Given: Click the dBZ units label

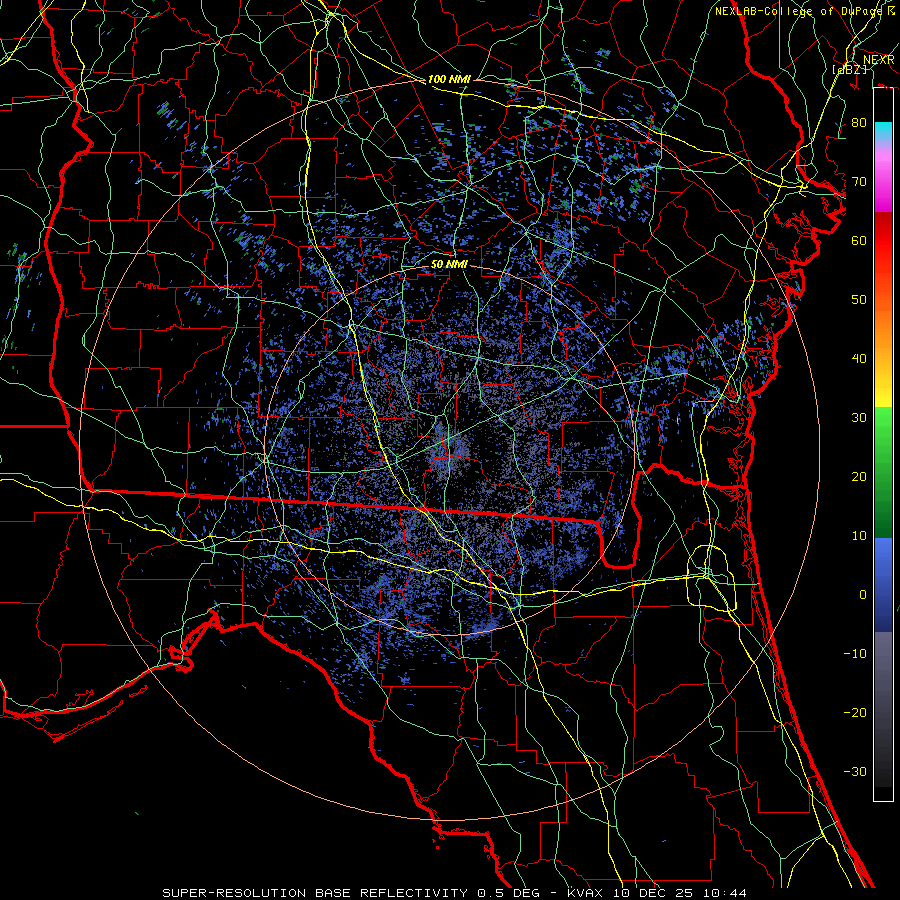Looking at the screenshot, I should (x=849, y=69).
